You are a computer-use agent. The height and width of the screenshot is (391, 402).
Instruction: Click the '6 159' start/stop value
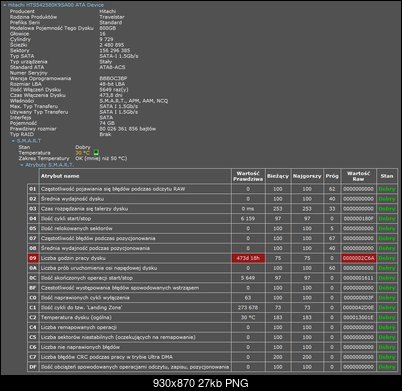(x=248, y=219)
